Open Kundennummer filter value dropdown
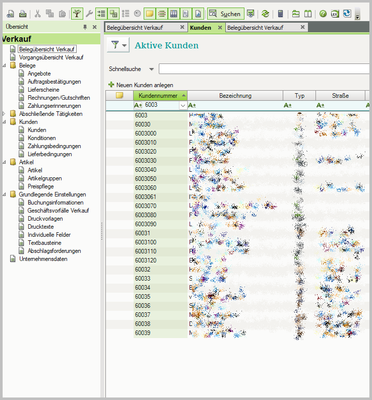Viewport: 372px width, 400px height. (183, 105)
